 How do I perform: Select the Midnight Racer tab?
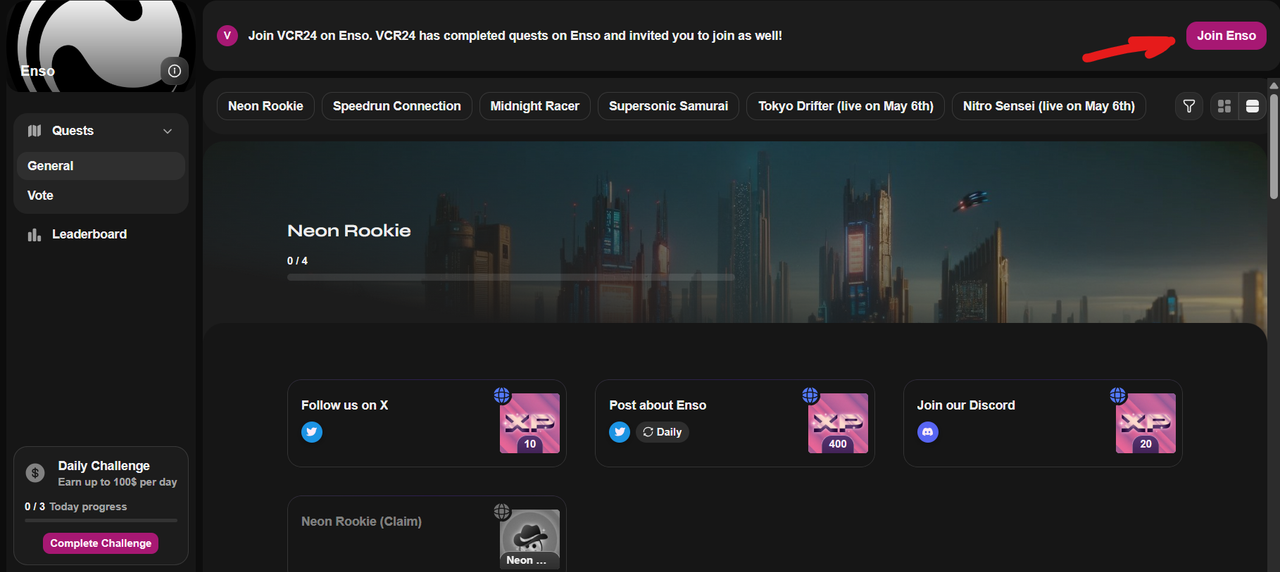coord(535,106)
